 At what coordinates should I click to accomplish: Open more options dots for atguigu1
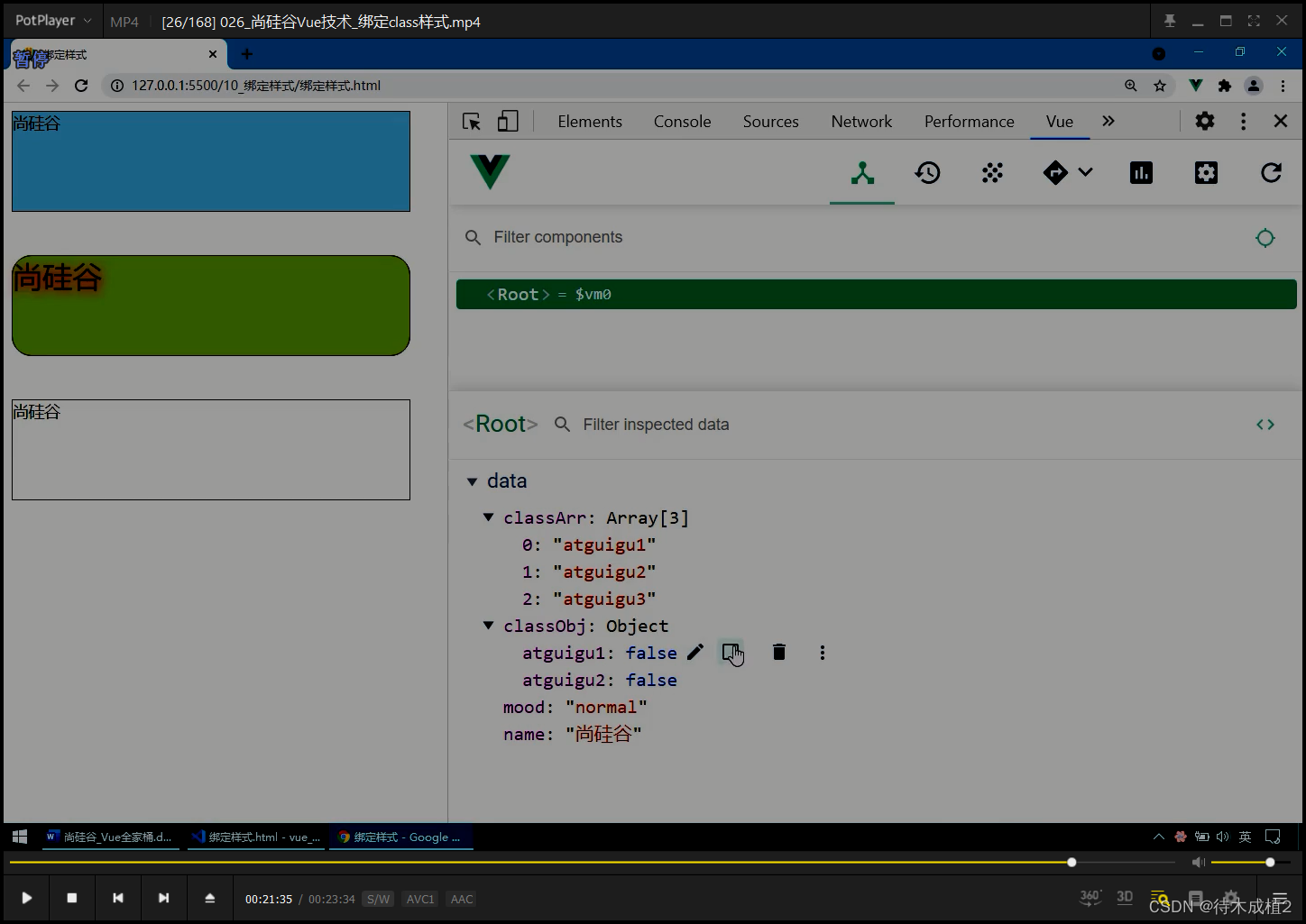(x=823, y=653)
